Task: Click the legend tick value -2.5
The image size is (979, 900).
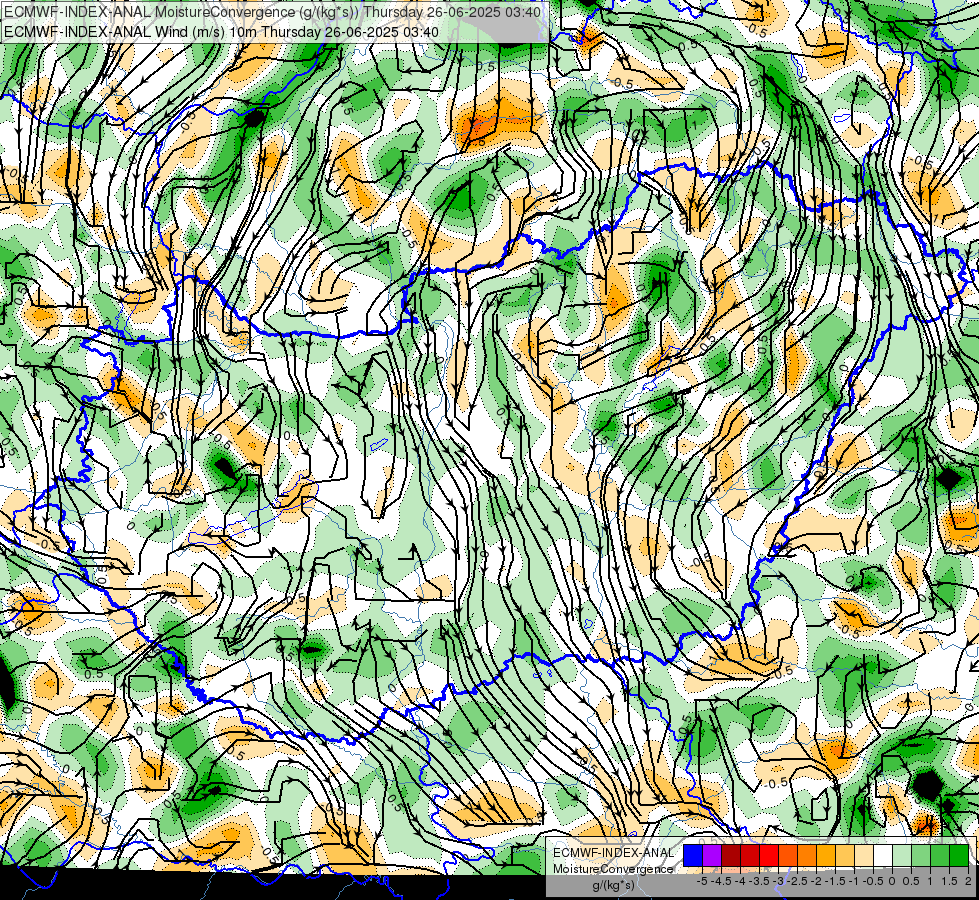Action: (x=797, y=881)
